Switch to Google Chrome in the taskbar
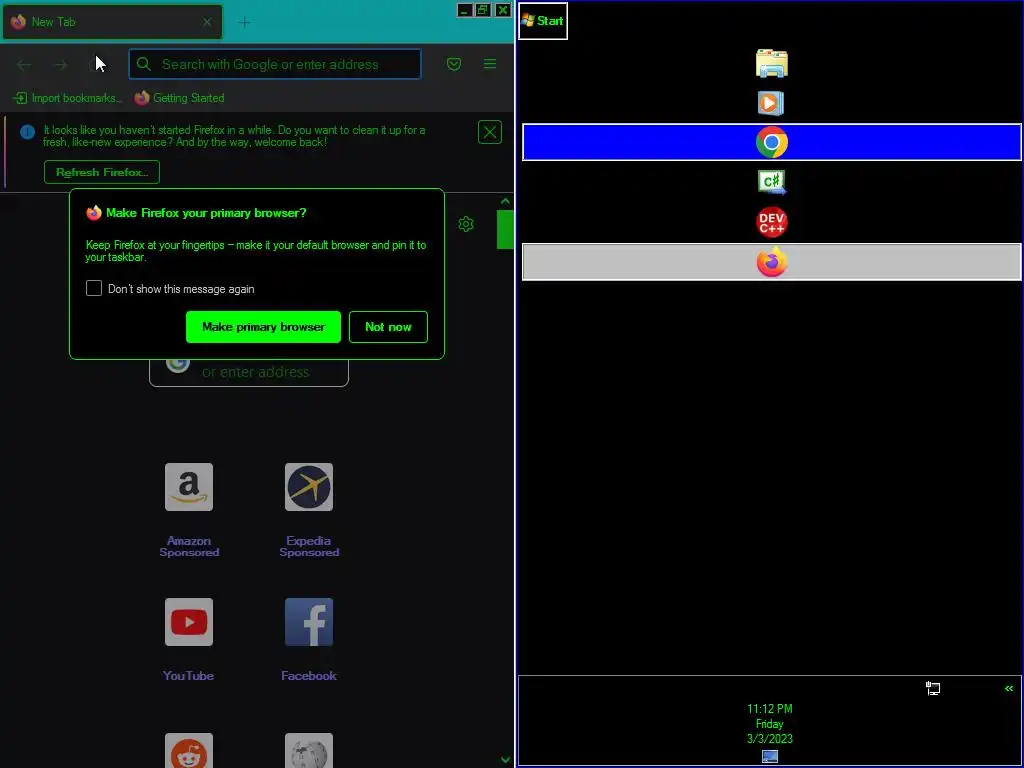The width and height of the screenshot is (1024, 768). pos(771,142)
